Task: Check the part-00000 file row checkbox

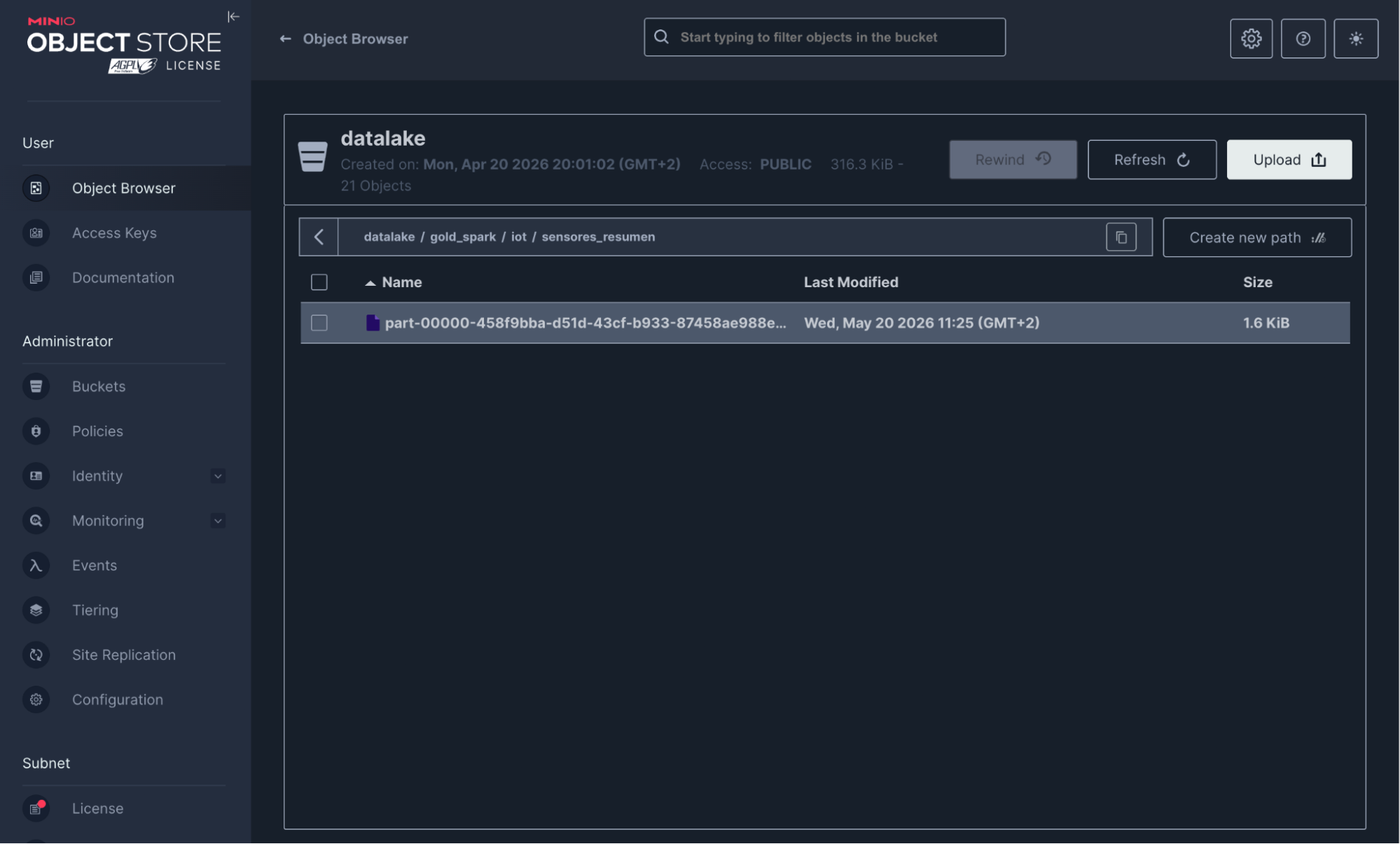Action: click(319, 323)
